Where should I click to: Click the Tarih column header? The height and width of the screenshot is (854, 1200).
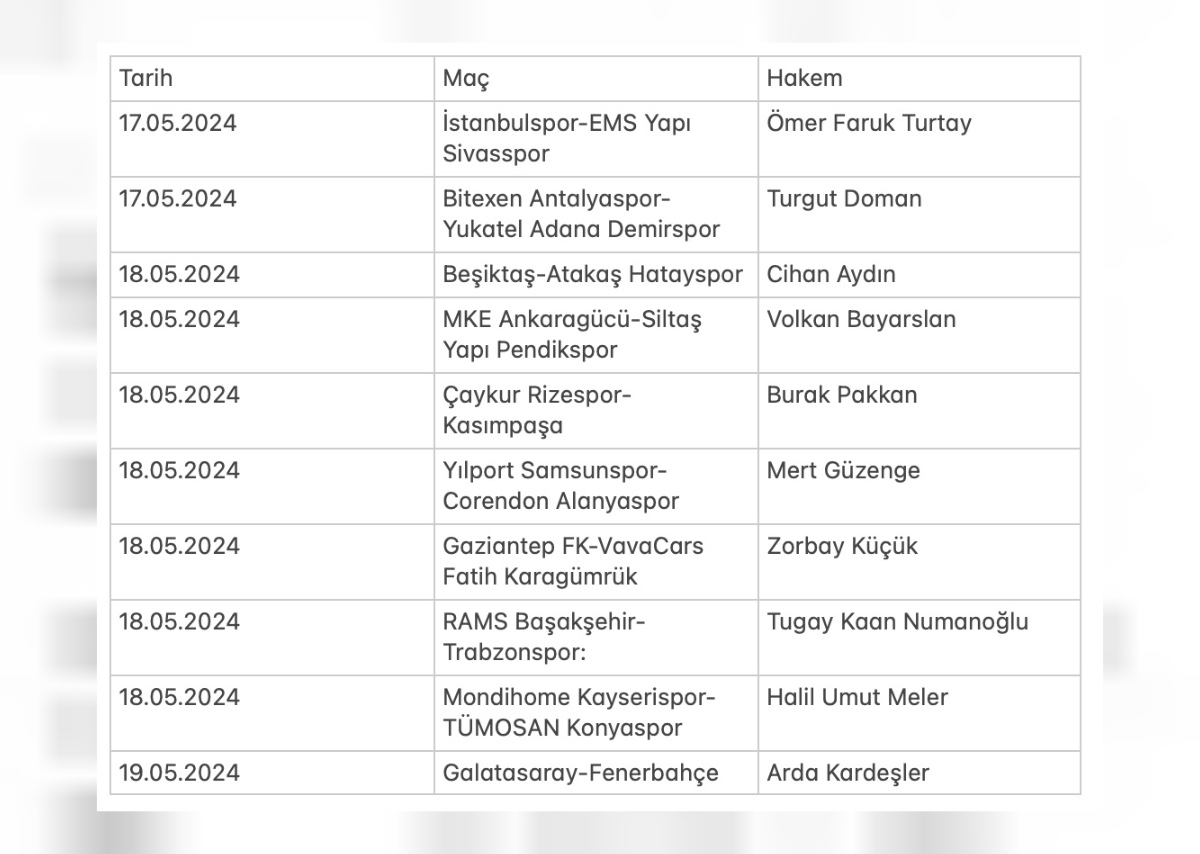[x=146, y=78]
